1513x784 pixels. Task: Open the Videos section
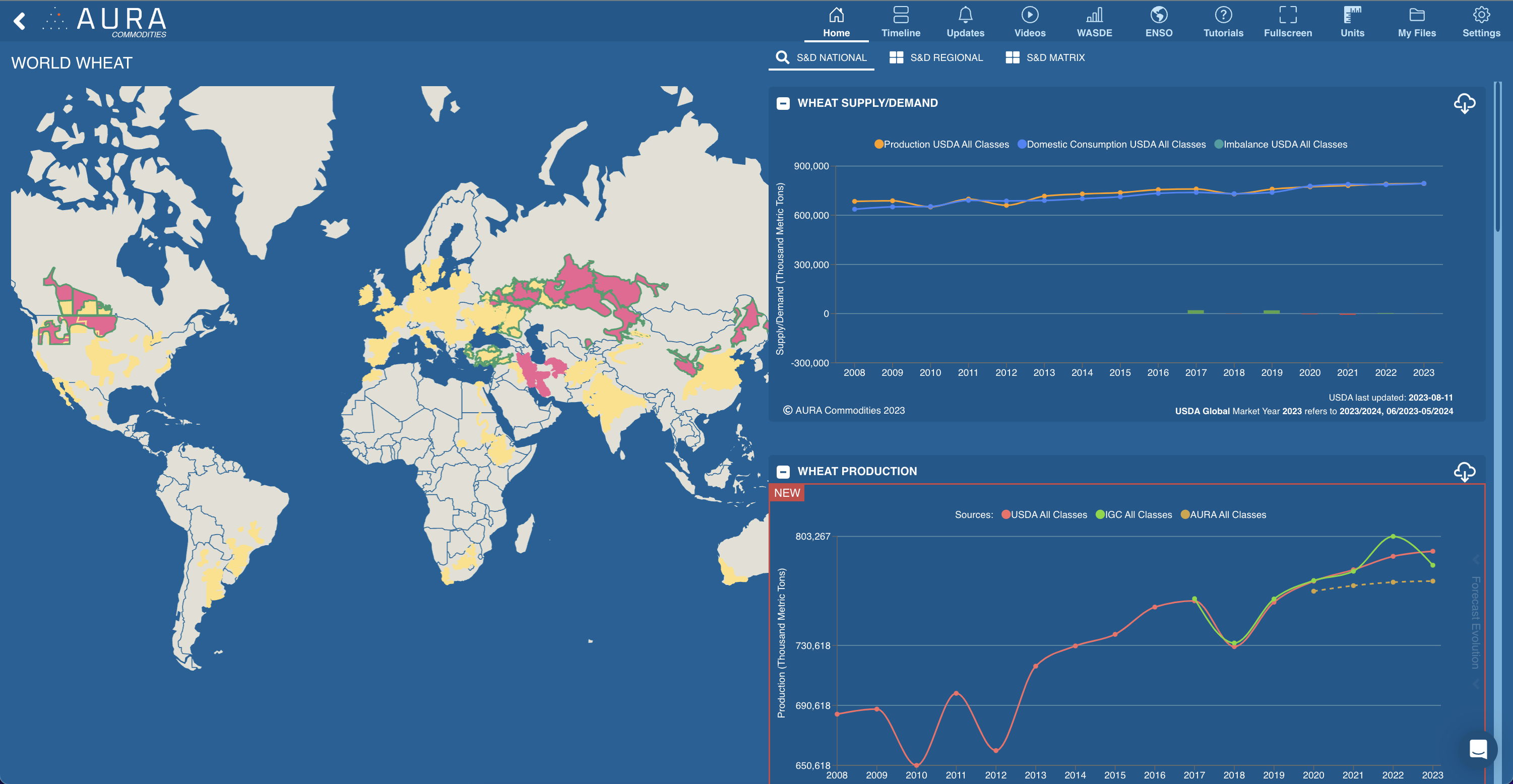click(x=1030, y=21)
